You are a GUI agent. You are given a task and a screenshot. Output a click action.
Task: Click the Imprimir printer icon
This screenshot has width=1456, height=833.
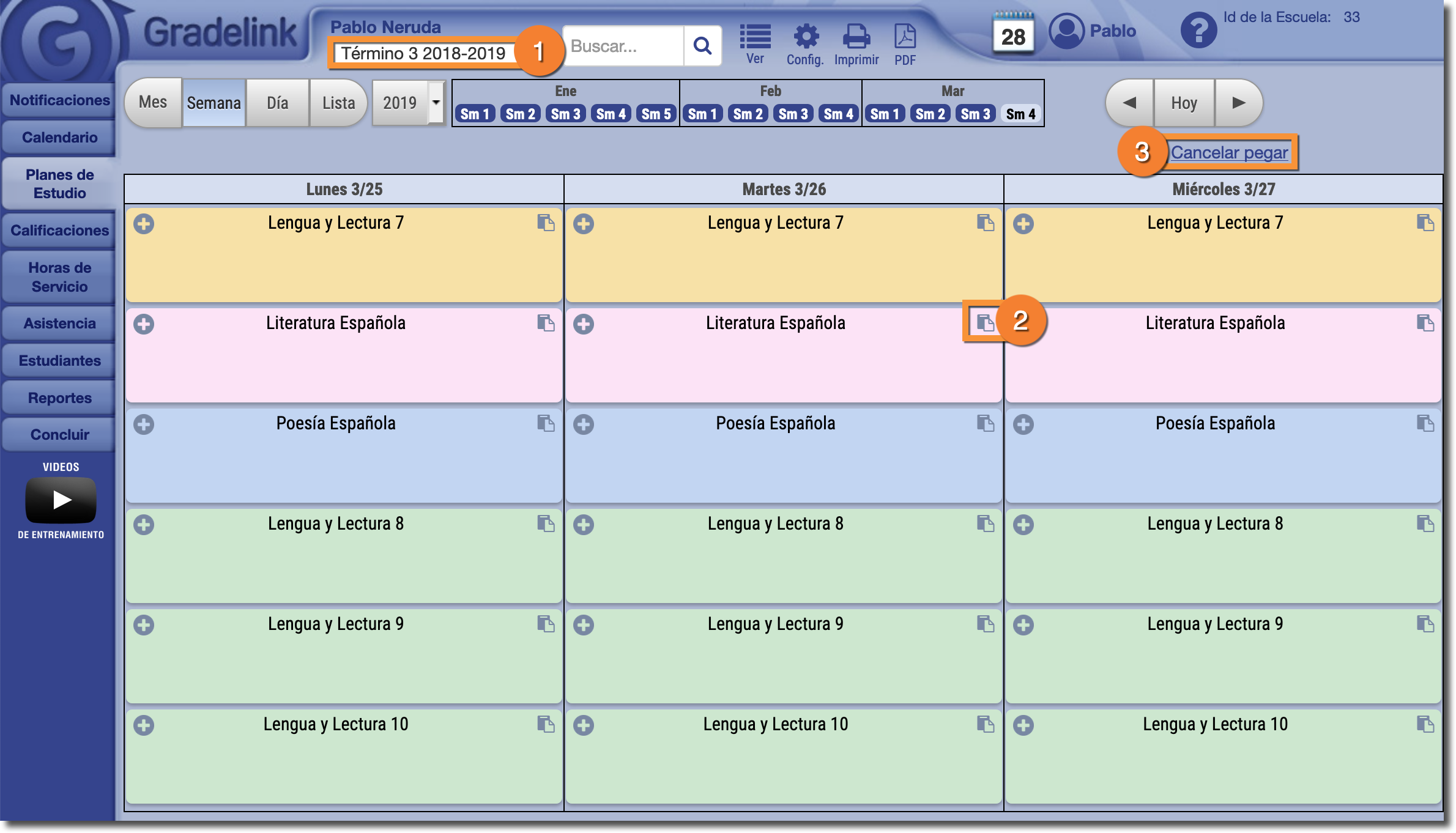tap(856, 38)
